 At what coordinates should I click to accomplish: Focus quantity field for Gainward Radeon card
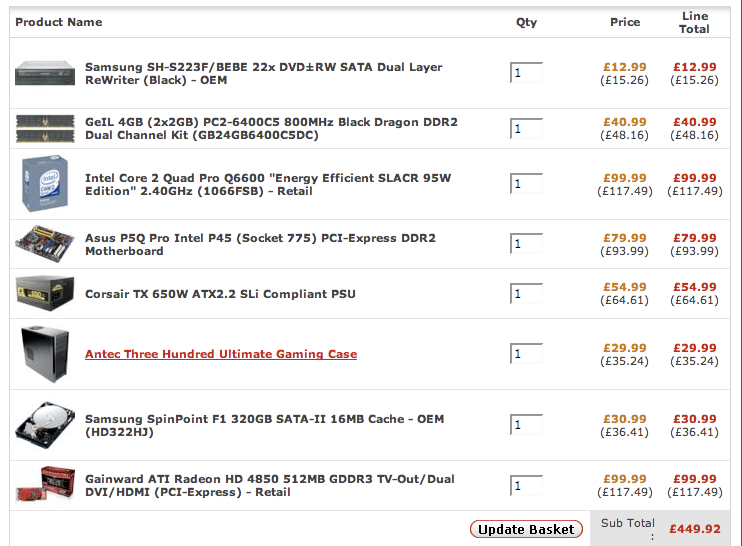click(x=526, y=486)
